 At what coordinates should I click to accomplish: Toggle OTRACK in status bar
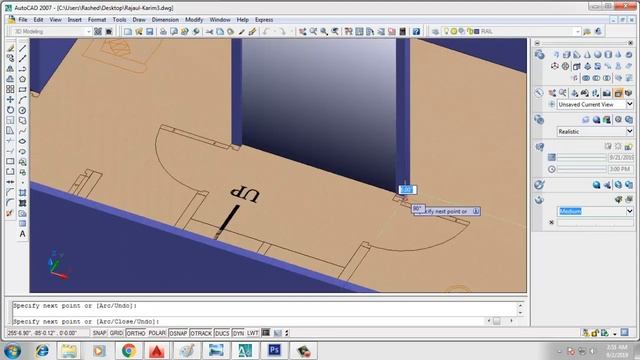click(201, 333)
